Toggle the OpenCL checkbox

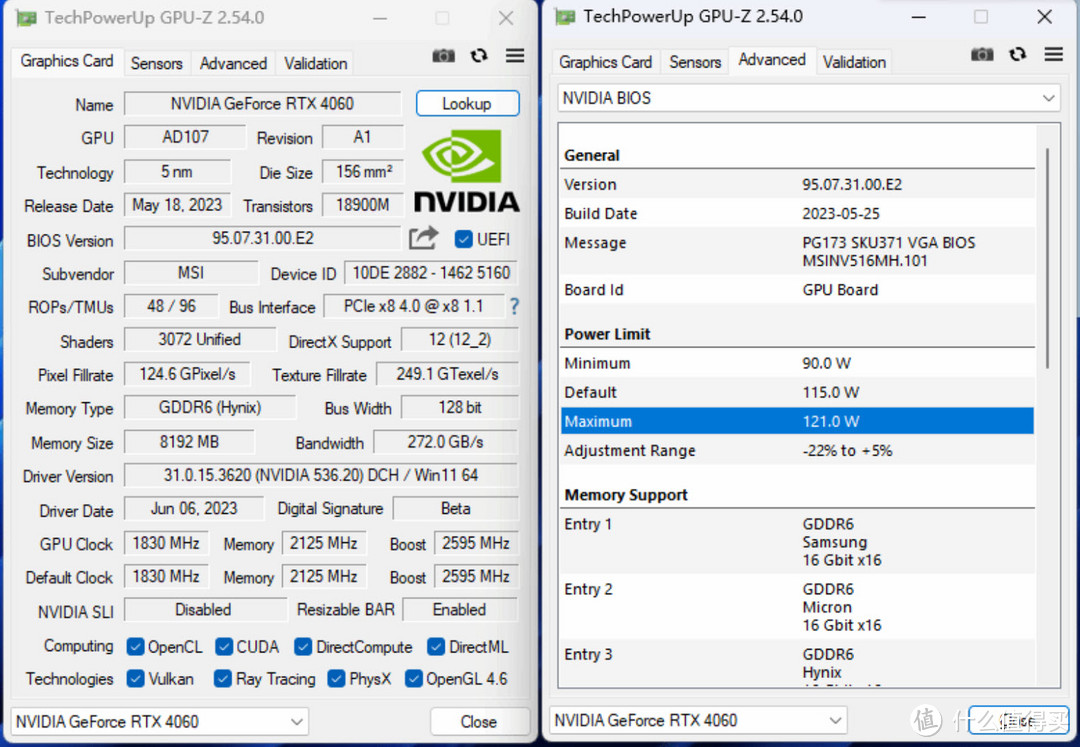tap(136, 647)
